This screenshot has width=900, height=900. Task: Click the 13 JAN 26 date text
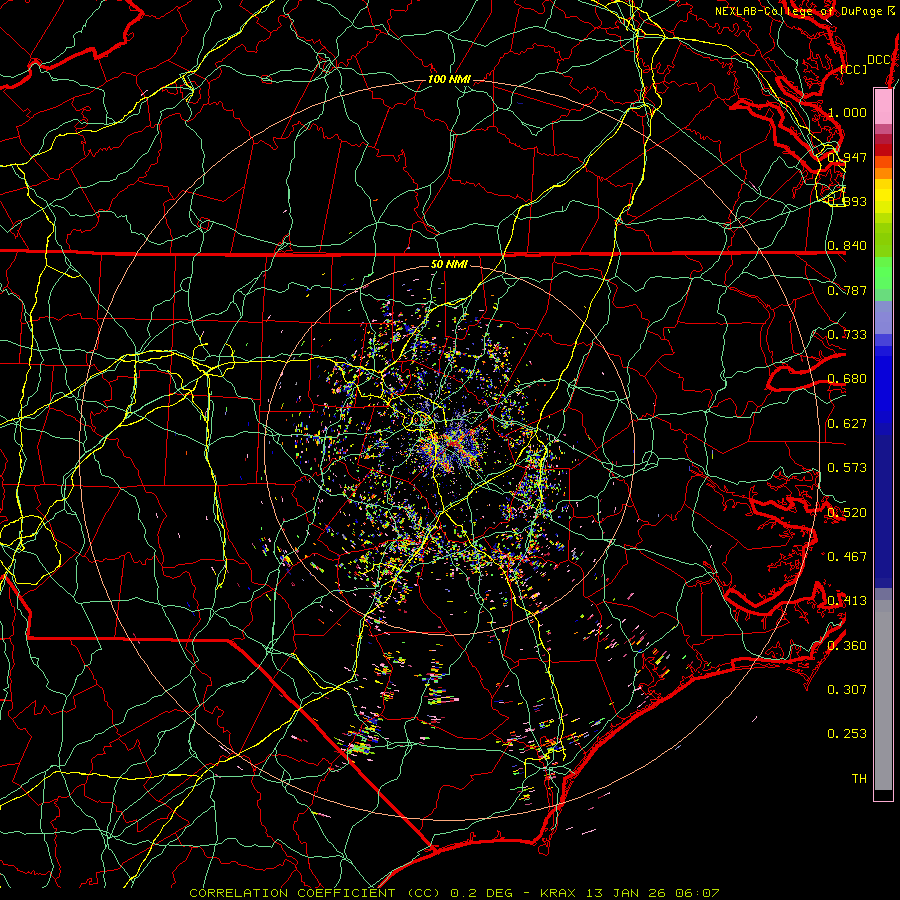627,893
